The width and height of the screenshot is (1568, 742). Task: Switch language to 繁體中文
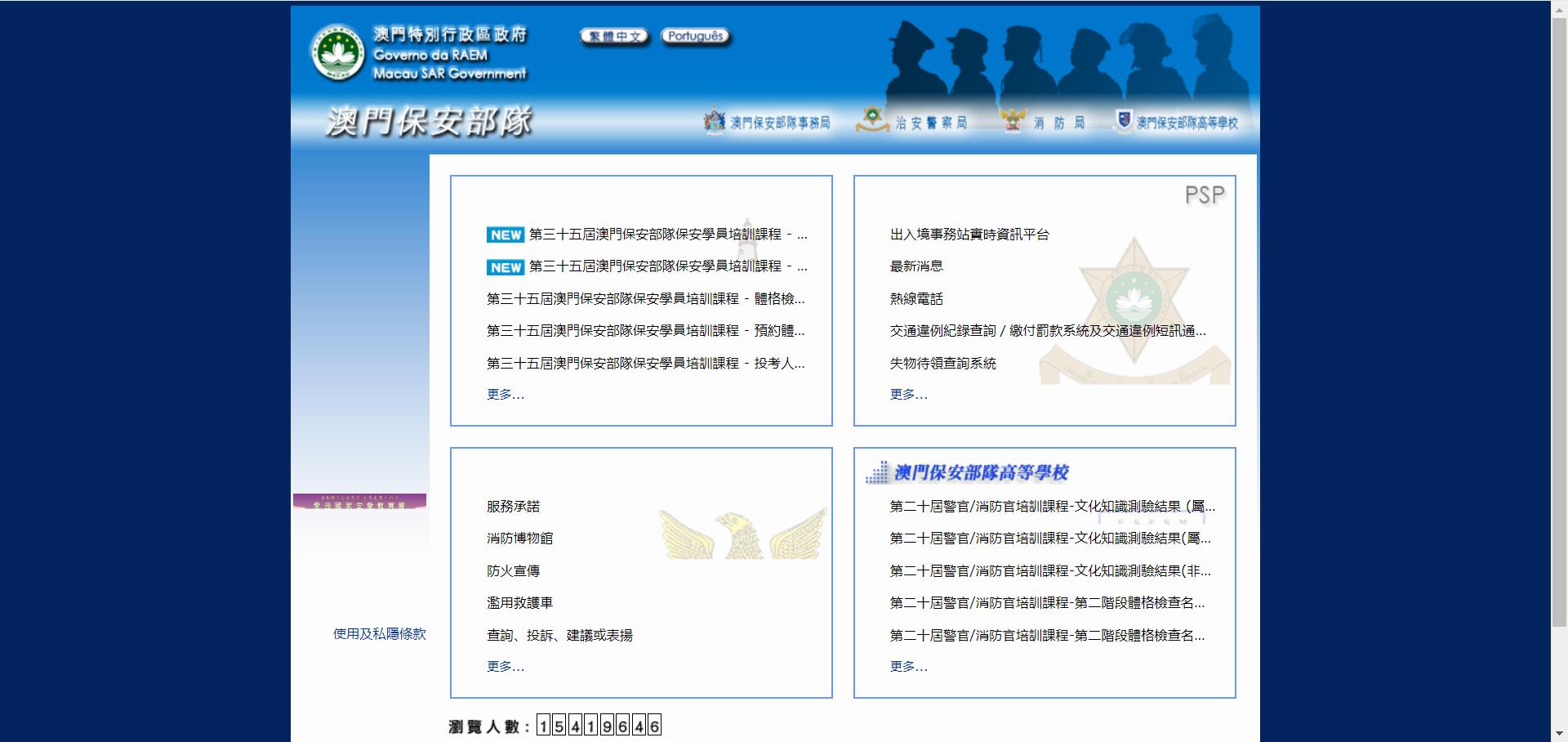[614, 36]
